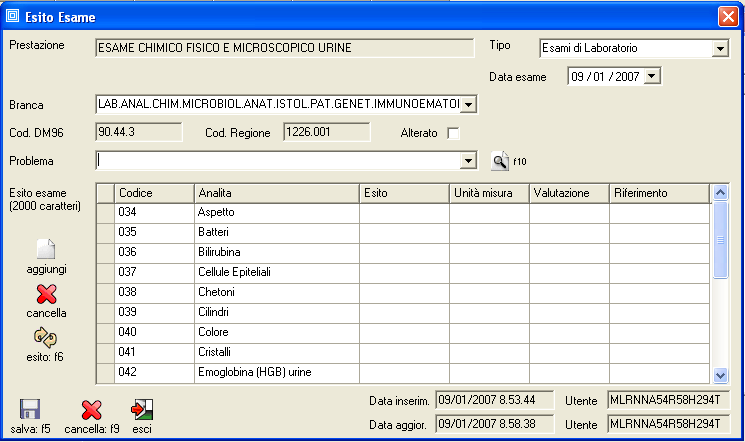Open the Data esame date picker

(x=652, y=75)
